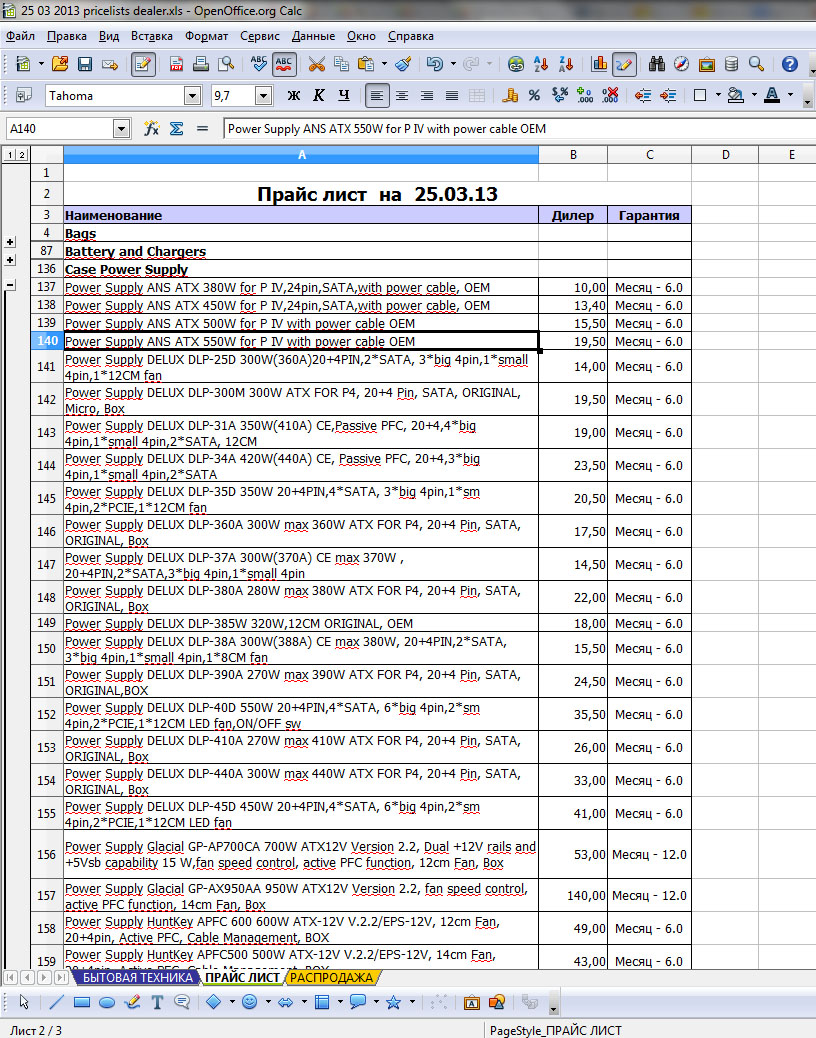Image resolution: width=816 pixels, height=1038 pixels.
Task: Click Font Color A swatch
Action: tap(772, 96)
